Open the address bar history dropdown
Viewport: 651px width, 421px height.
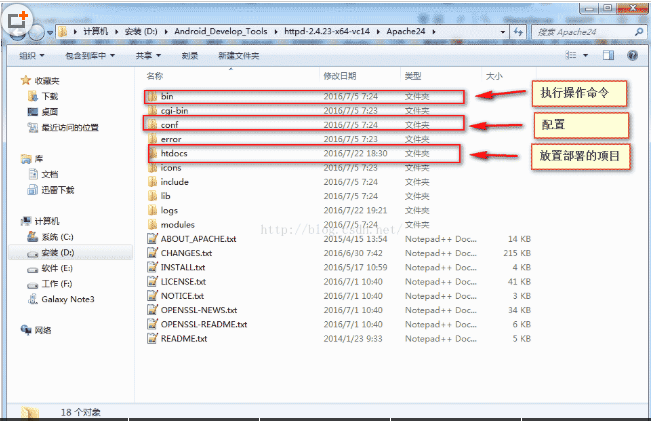tap(503, 32)
